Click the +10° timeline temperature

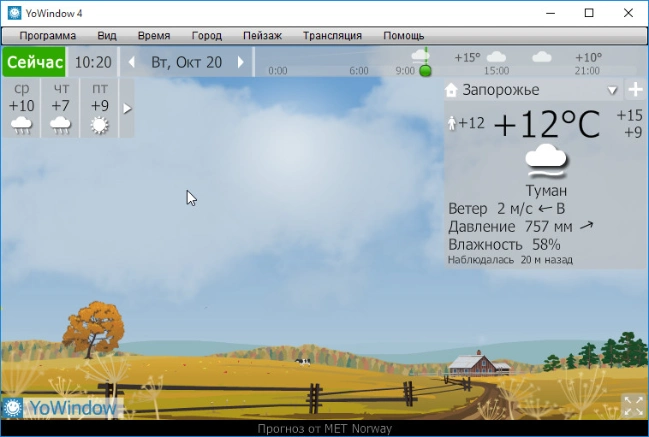588,58
